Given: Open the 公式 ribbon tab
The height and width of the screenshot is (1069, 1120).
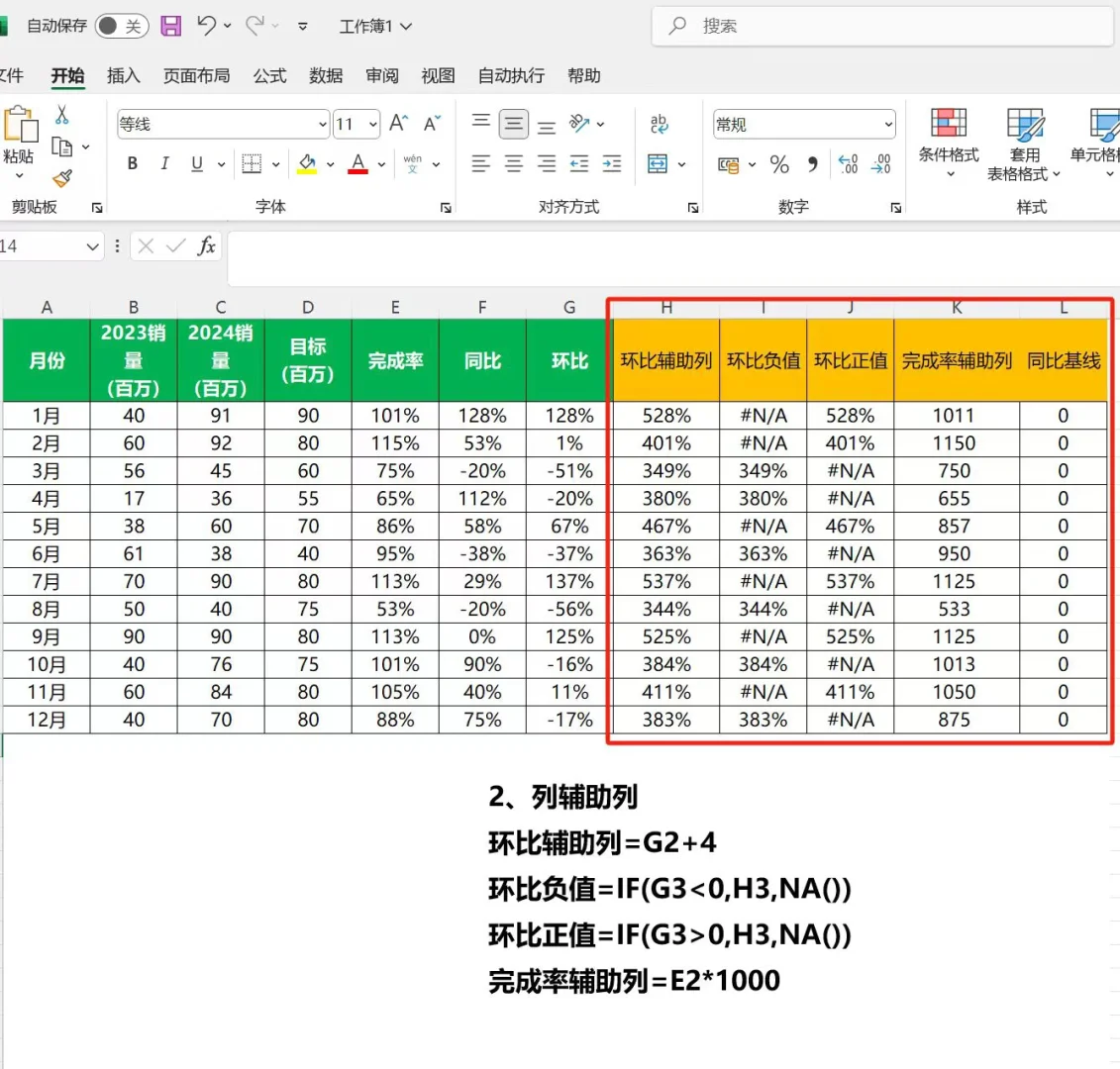Looking at the screenshot, I should [270, 75].
